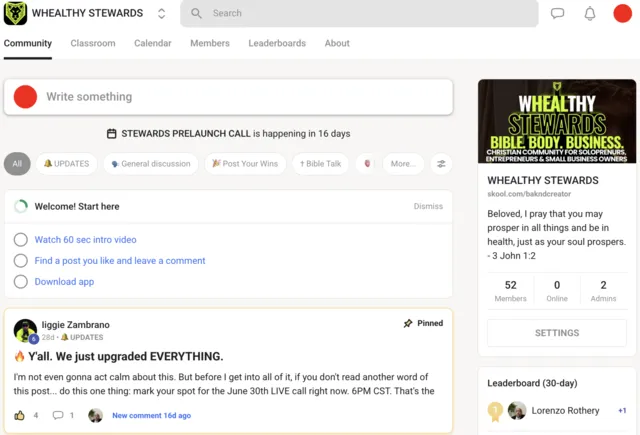Viewport: 640px width, 435px height.
Task: Dismiss the Welcome start here card
Action: point(428,206)
